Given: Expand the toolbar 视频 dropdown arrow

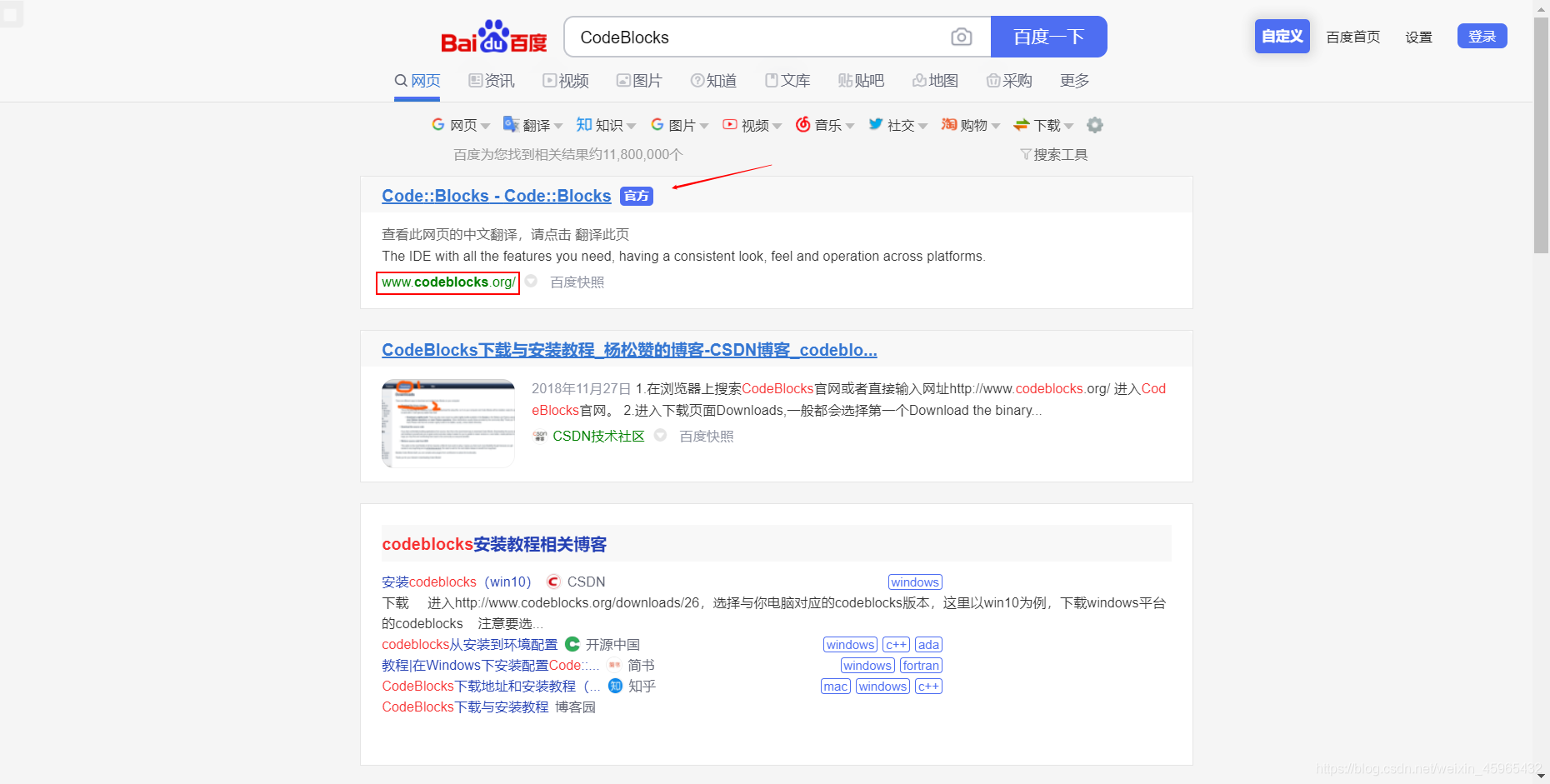Looking at the screenshot, I should (x=777, y=126).
